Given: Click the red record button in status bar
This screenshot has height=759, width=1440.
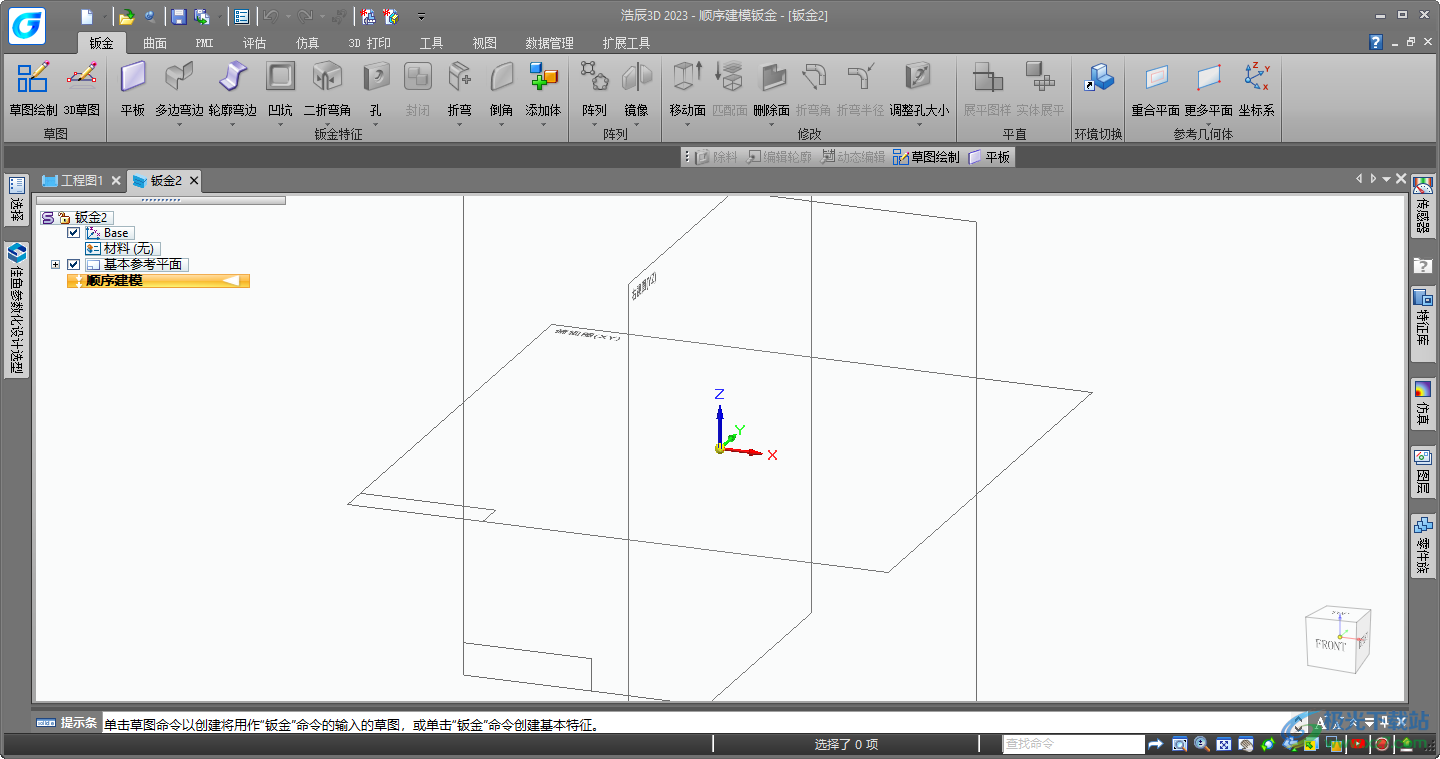Looking at the screenshot, I should tap(1382, 744).
